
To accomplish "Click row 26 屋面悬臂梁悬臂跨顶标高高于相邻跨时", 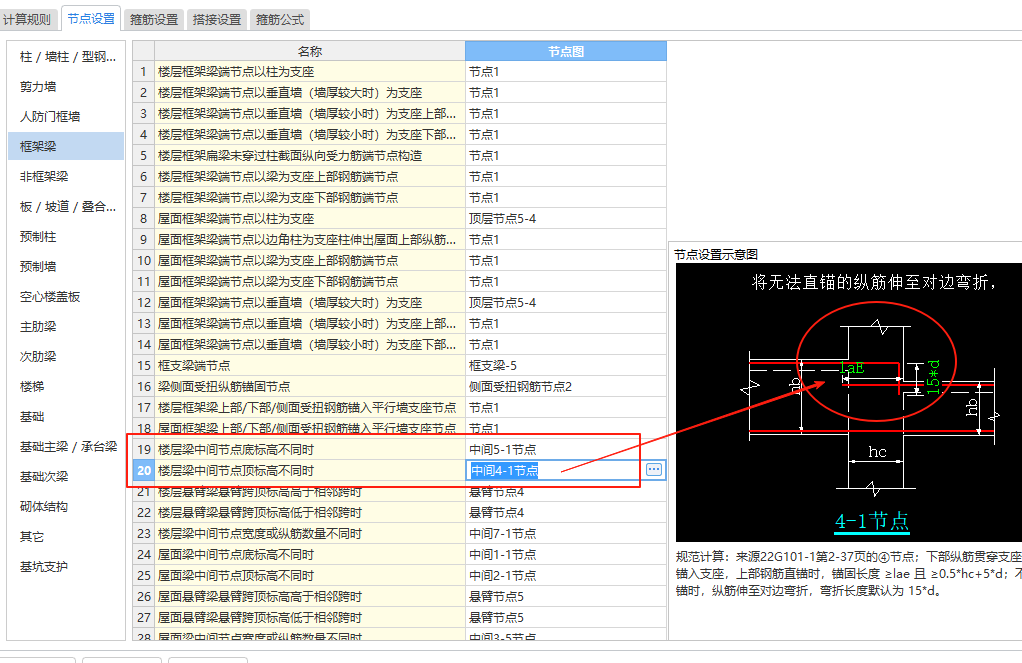I will coord(310,597).
